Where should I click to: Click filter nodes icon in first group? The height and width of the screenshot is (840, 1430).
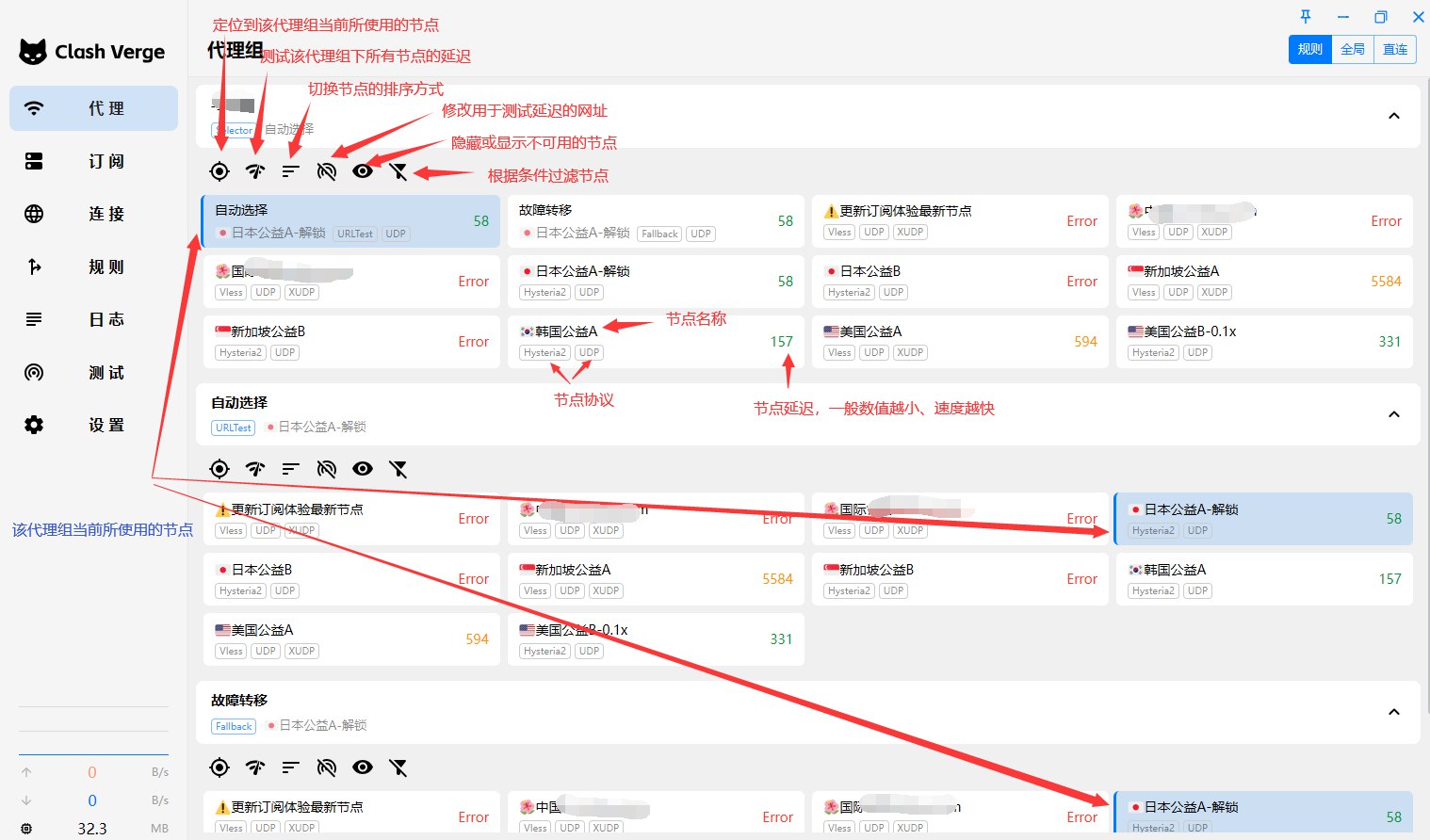(x=398, y=171)
